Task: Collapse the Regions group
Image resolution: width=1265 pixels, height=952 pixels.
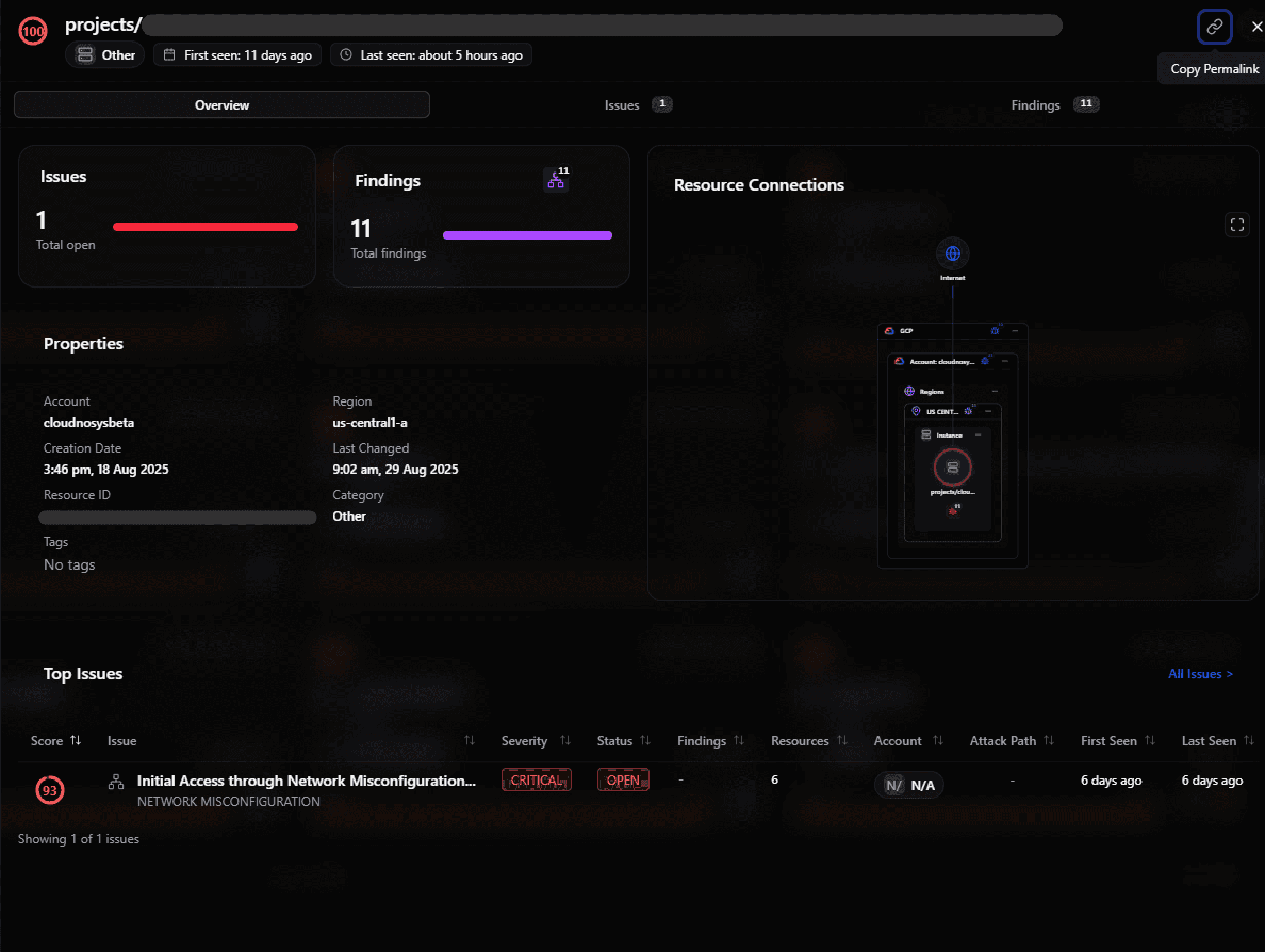Action: [x=995, y=391]
